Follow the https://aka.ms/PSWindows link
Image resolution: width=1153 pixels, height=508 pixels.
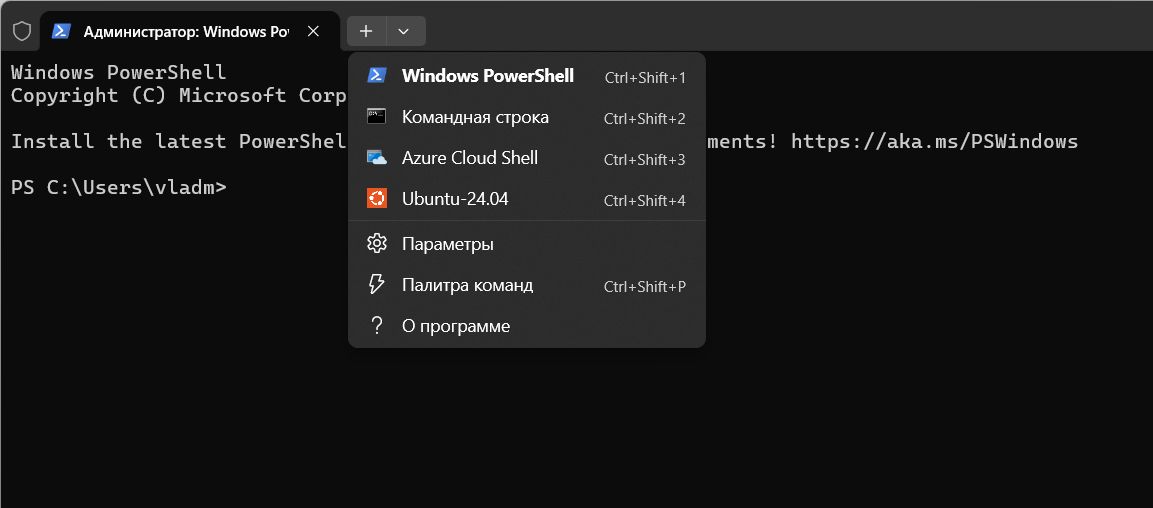(935, 141)
